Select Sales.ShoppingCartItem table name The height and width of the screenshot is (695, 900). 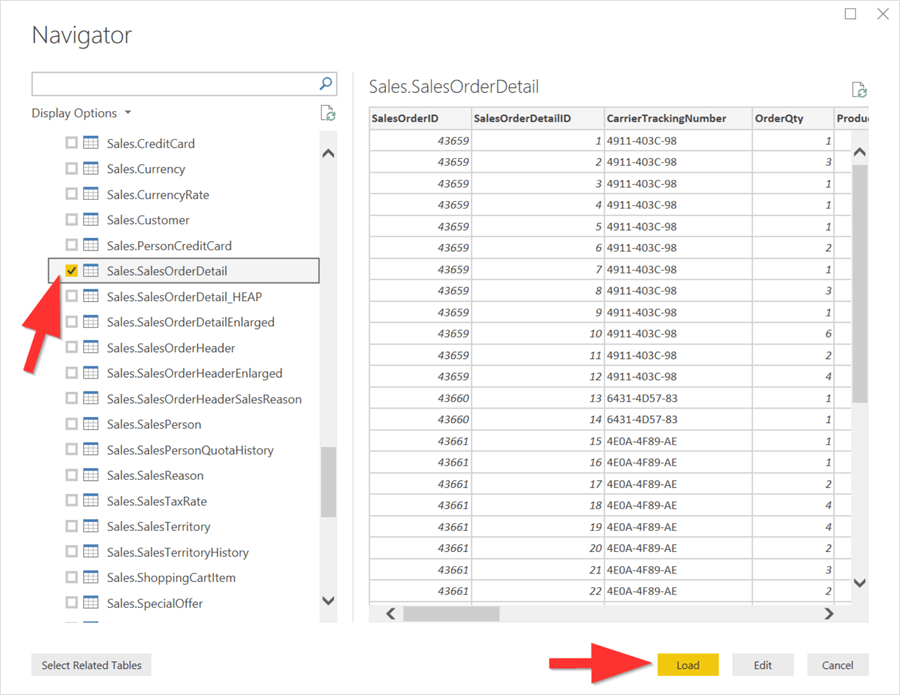(x=171, y=577)
